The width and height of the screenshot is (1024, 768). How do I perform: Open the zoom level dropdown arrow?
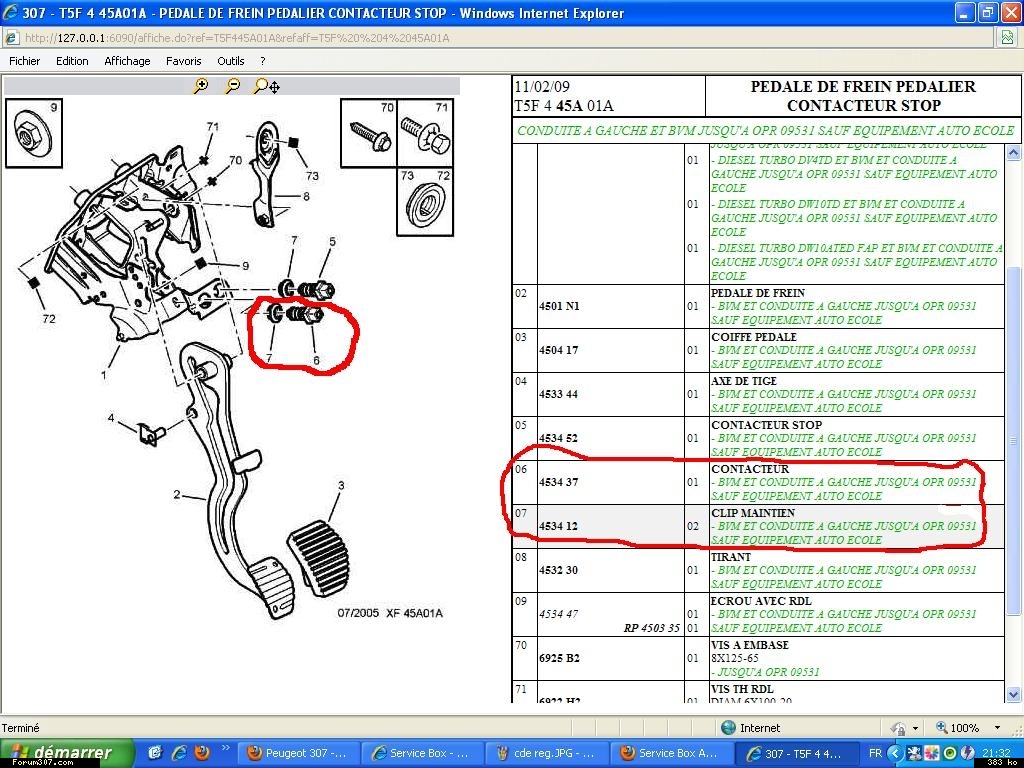(x=997, y=728)
